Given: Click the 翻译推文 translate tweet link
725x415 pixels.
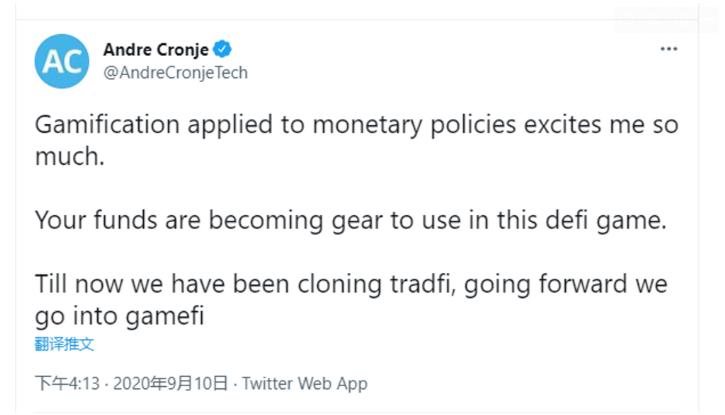Looking at the screenshot, I should [65, 344].
